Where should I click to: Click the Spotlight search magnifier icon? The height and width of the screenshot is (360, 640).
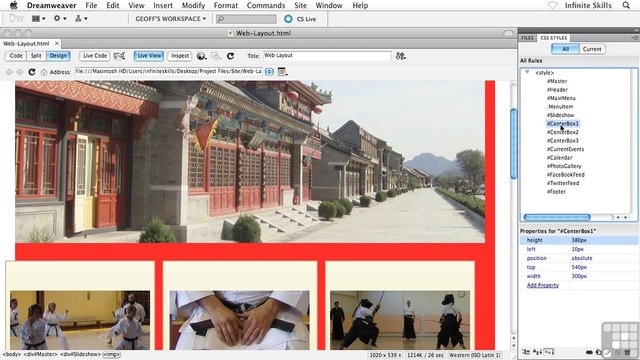pos(626,5)
